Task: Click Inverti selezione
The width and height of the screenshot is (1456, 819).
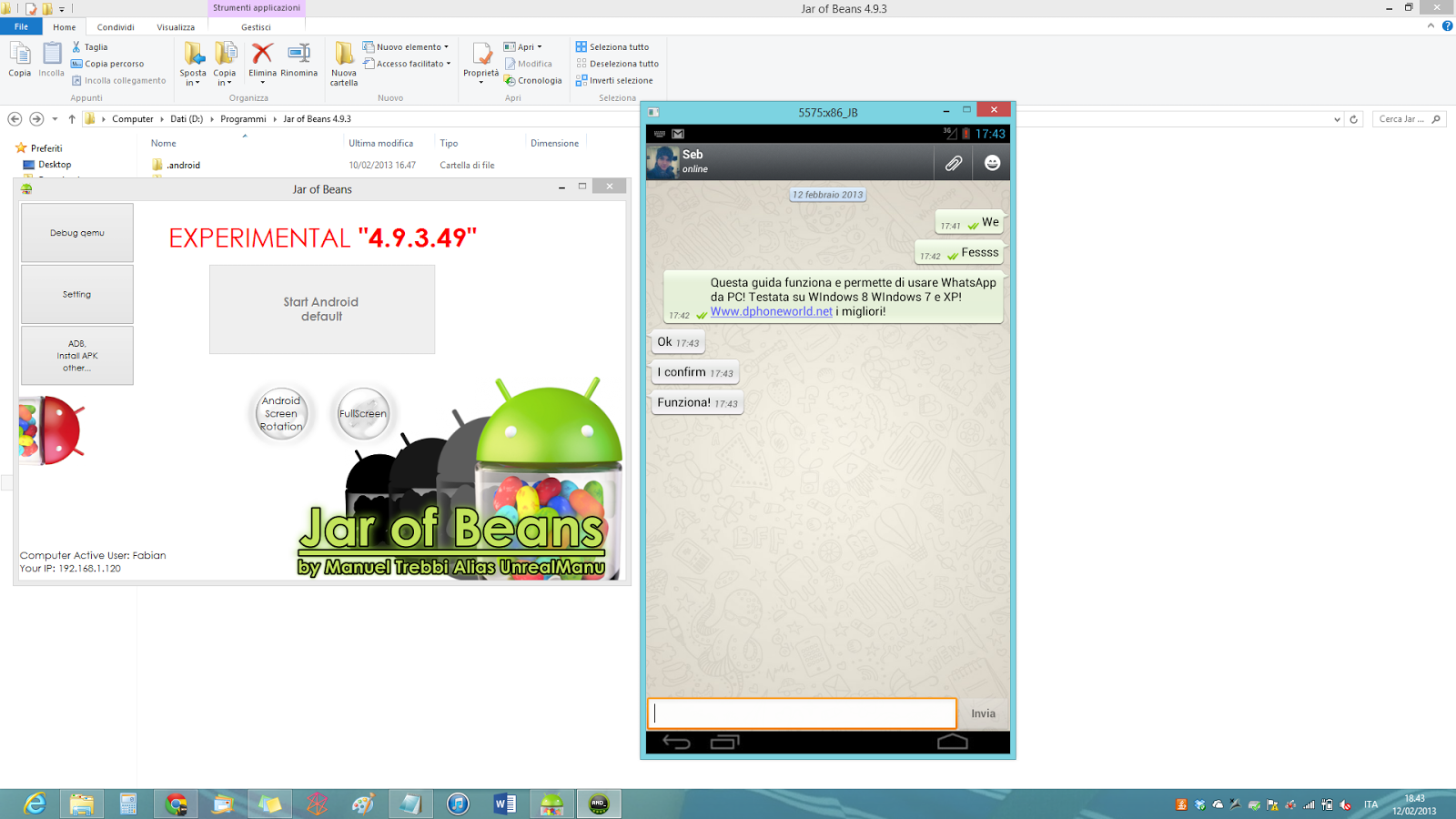Action: point(614,80)
